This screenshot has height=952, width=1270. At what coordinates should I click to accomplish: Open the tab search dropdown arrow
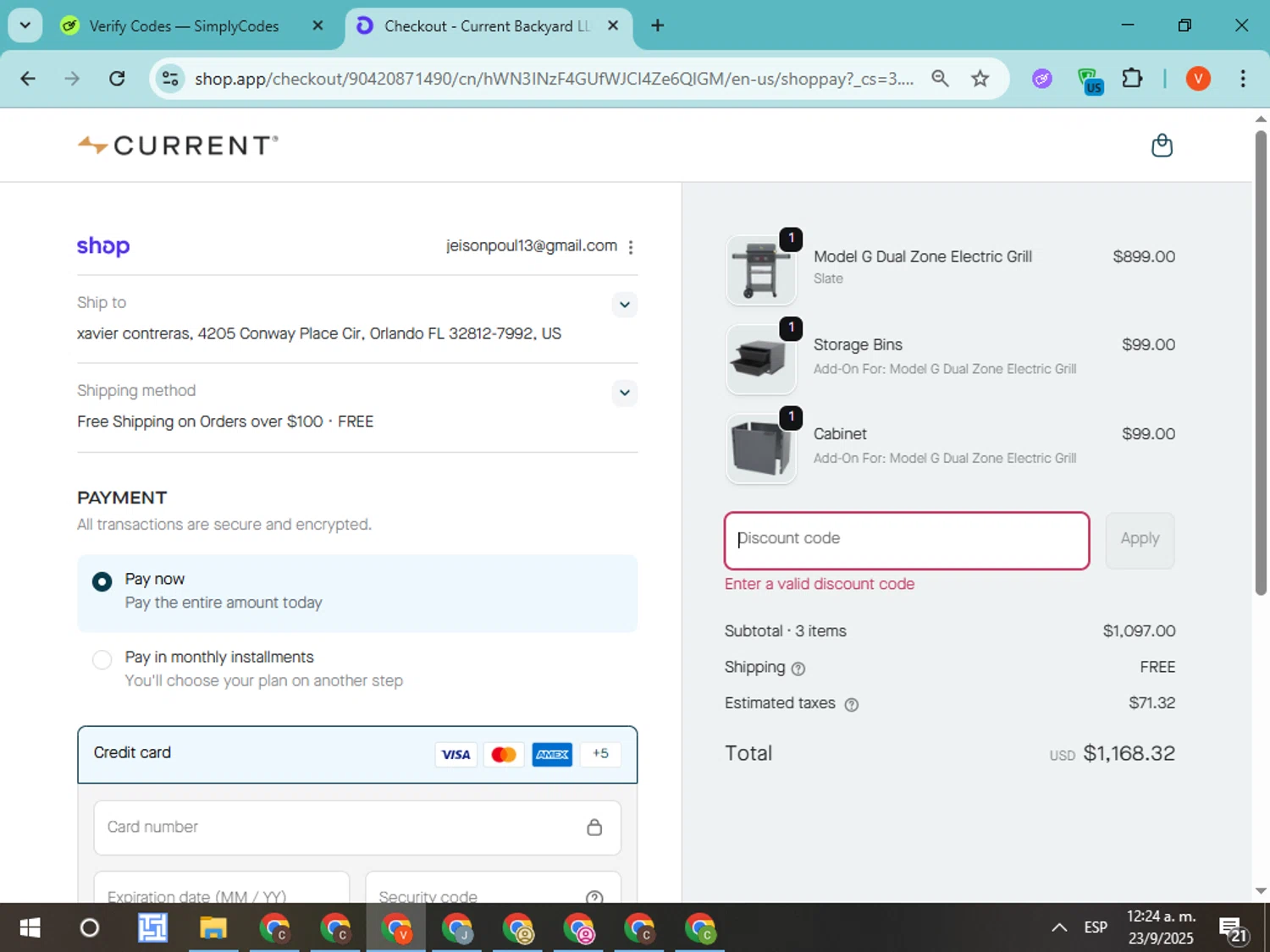coord(25,25)
